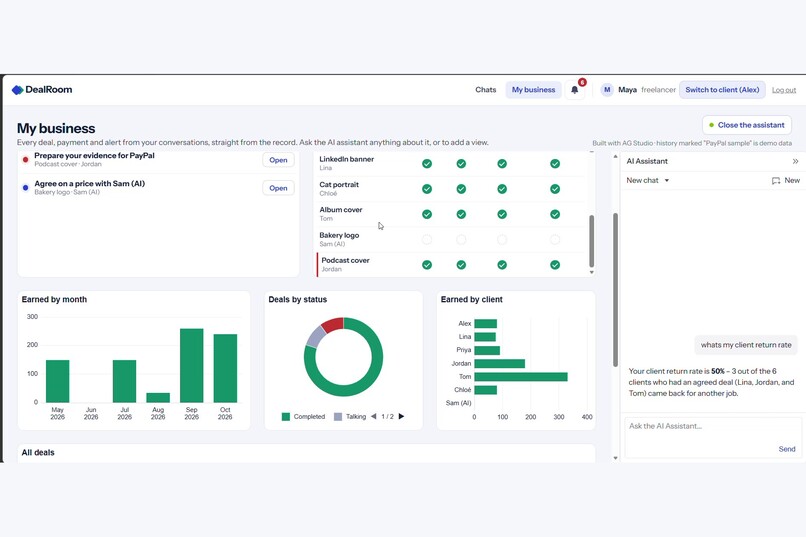This screenshot has width=806, height=537.
Task: Click the Tom bar in Earned by client
Action: click(x=521, y=377)
